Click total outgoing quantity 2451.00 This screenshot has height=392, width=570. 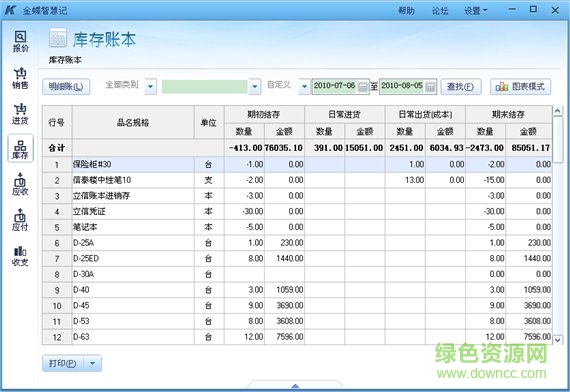tap(406, 148)
